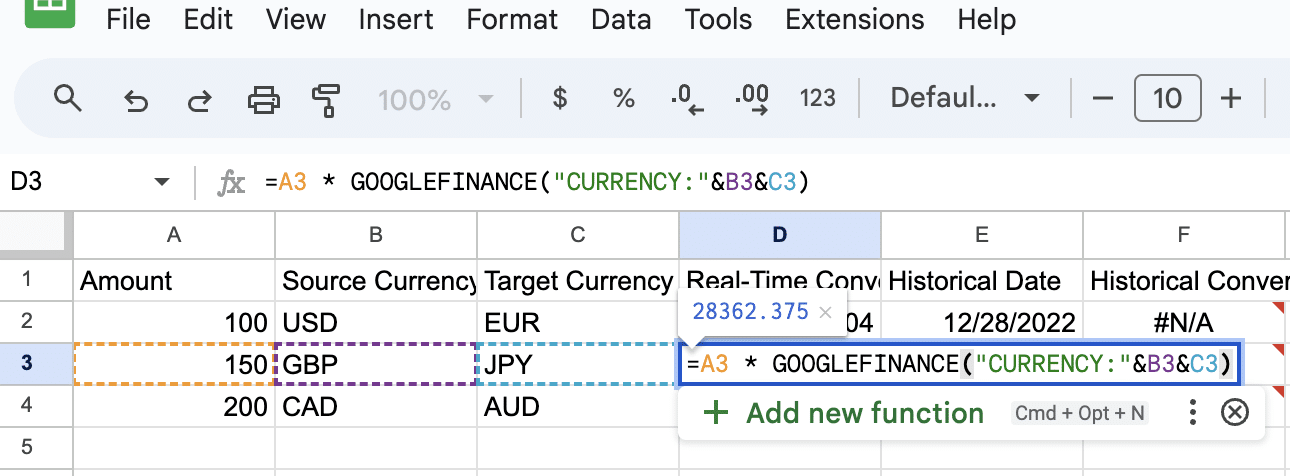Click cell containing CAD
Viewport: 1290px width, 476px height.
click(376, 407)
